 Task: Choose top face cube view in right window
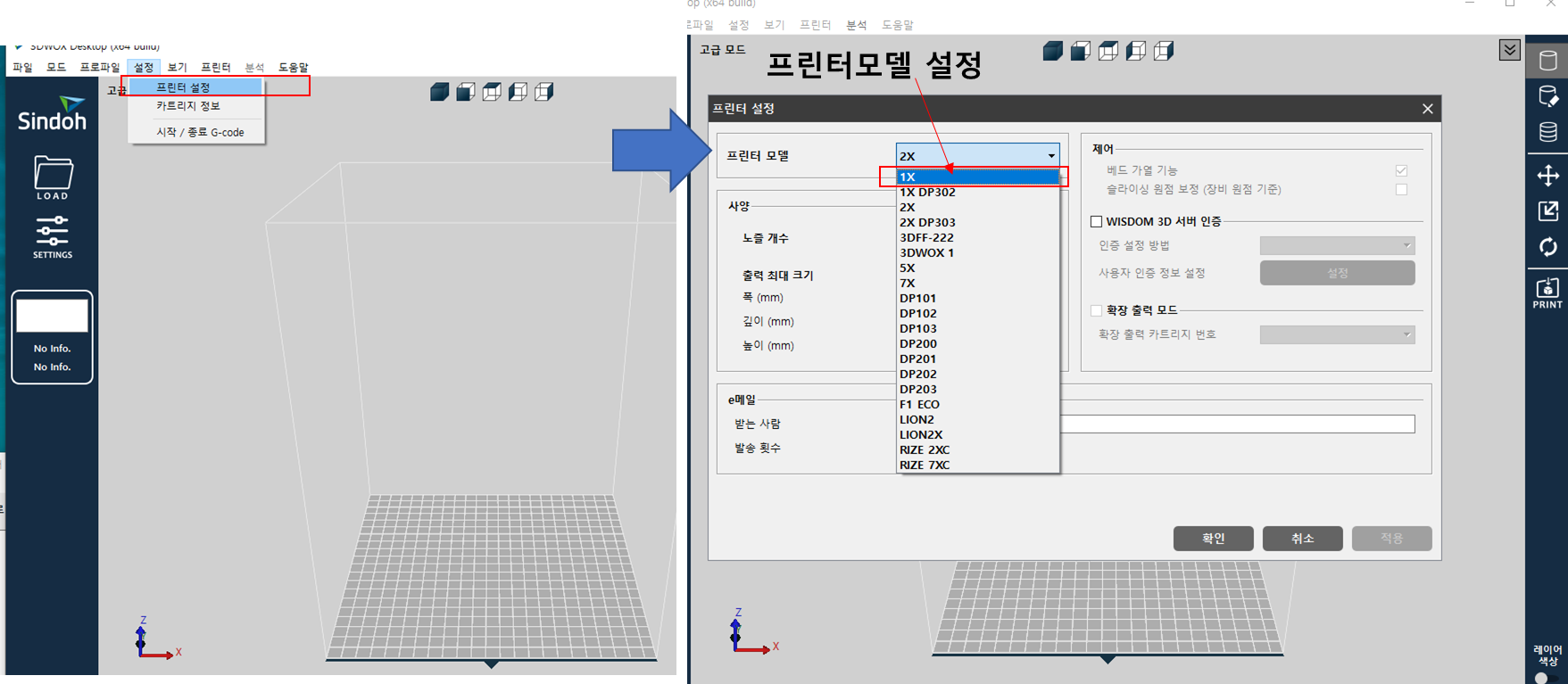(x=1108, y=51)
